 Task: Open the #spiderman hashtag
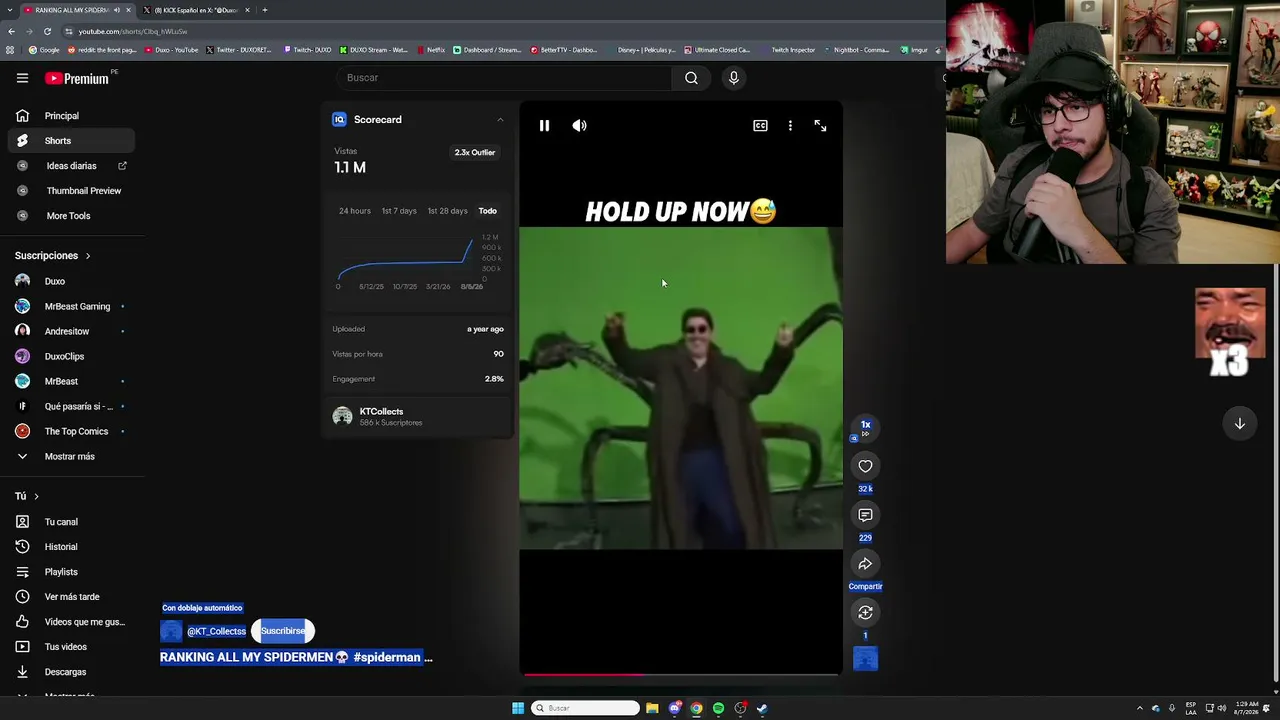[x=387, y=658]
